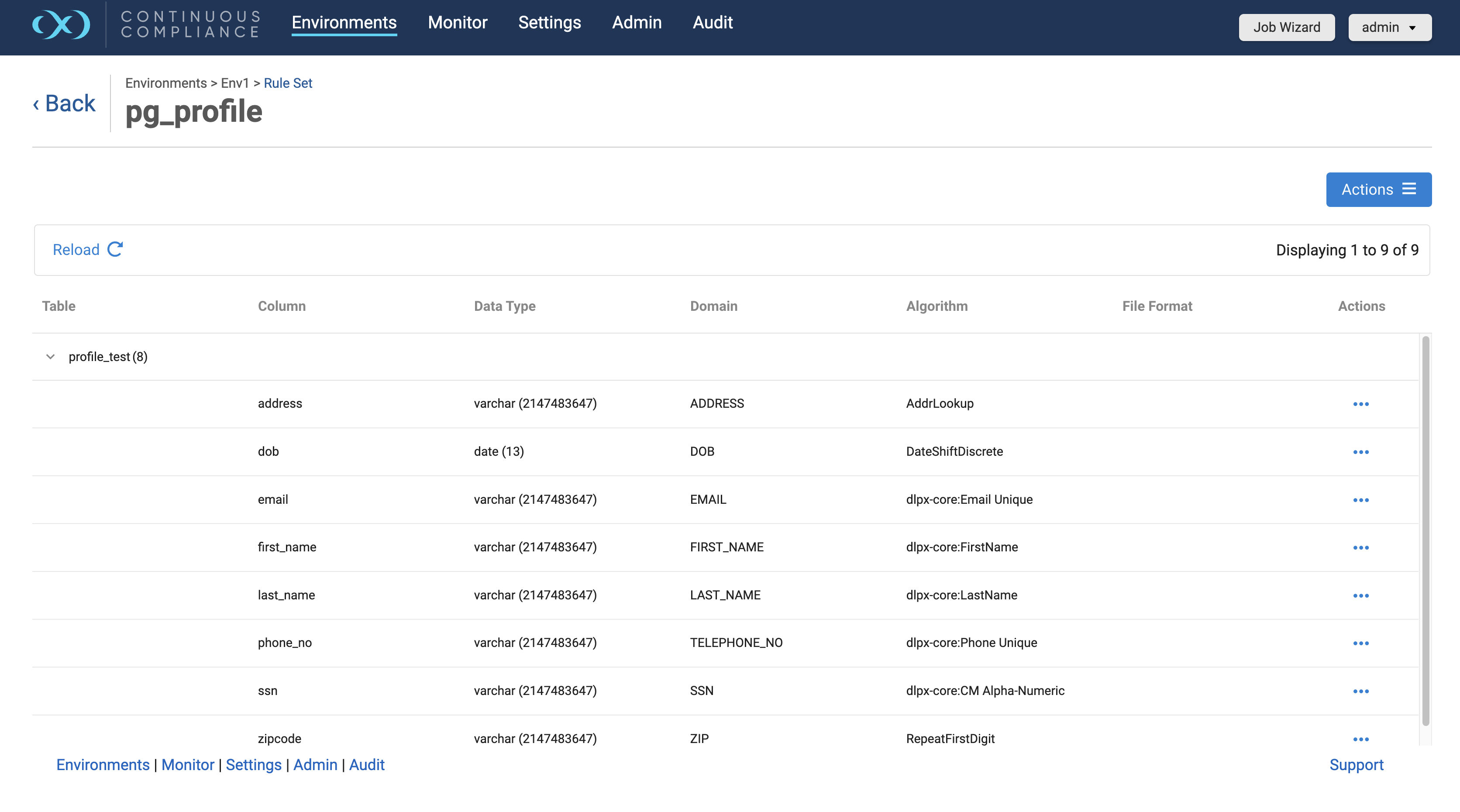Go Back to previous page
This screenshot has width=1460, height=812.
pos(64,103)
